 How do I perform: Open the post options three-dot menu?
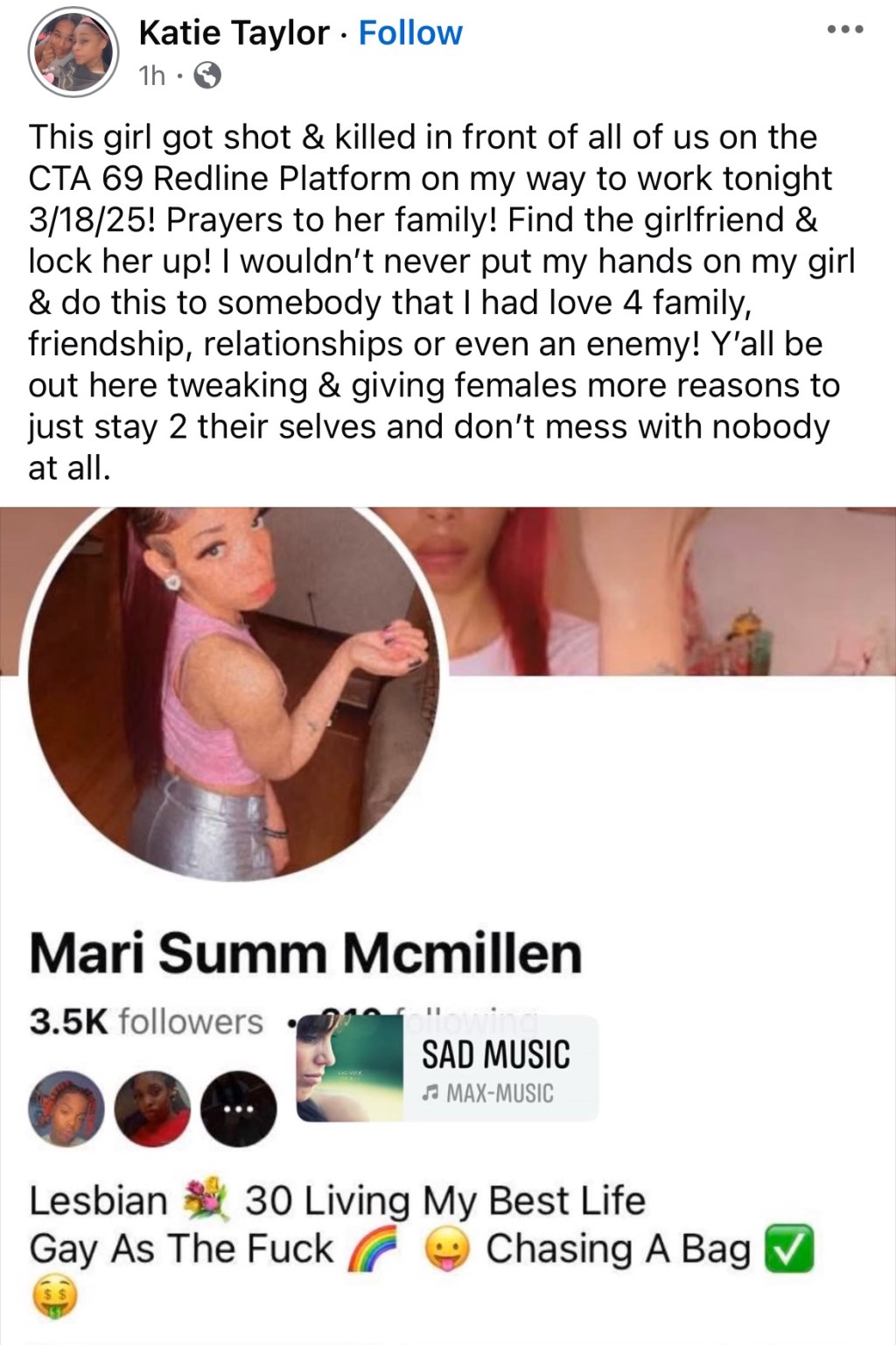(x=845, y=30)
